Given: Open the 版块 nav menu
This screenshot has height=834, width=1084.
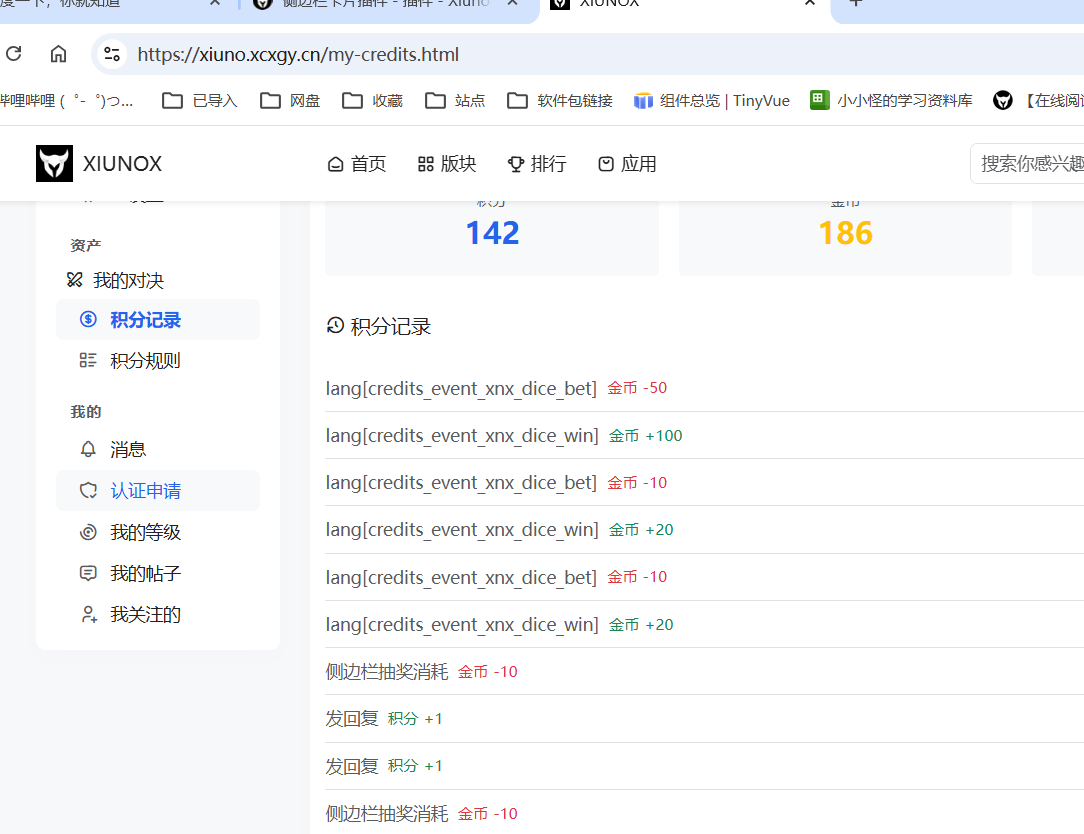Looking at the screenshot, I should (447, 164).
